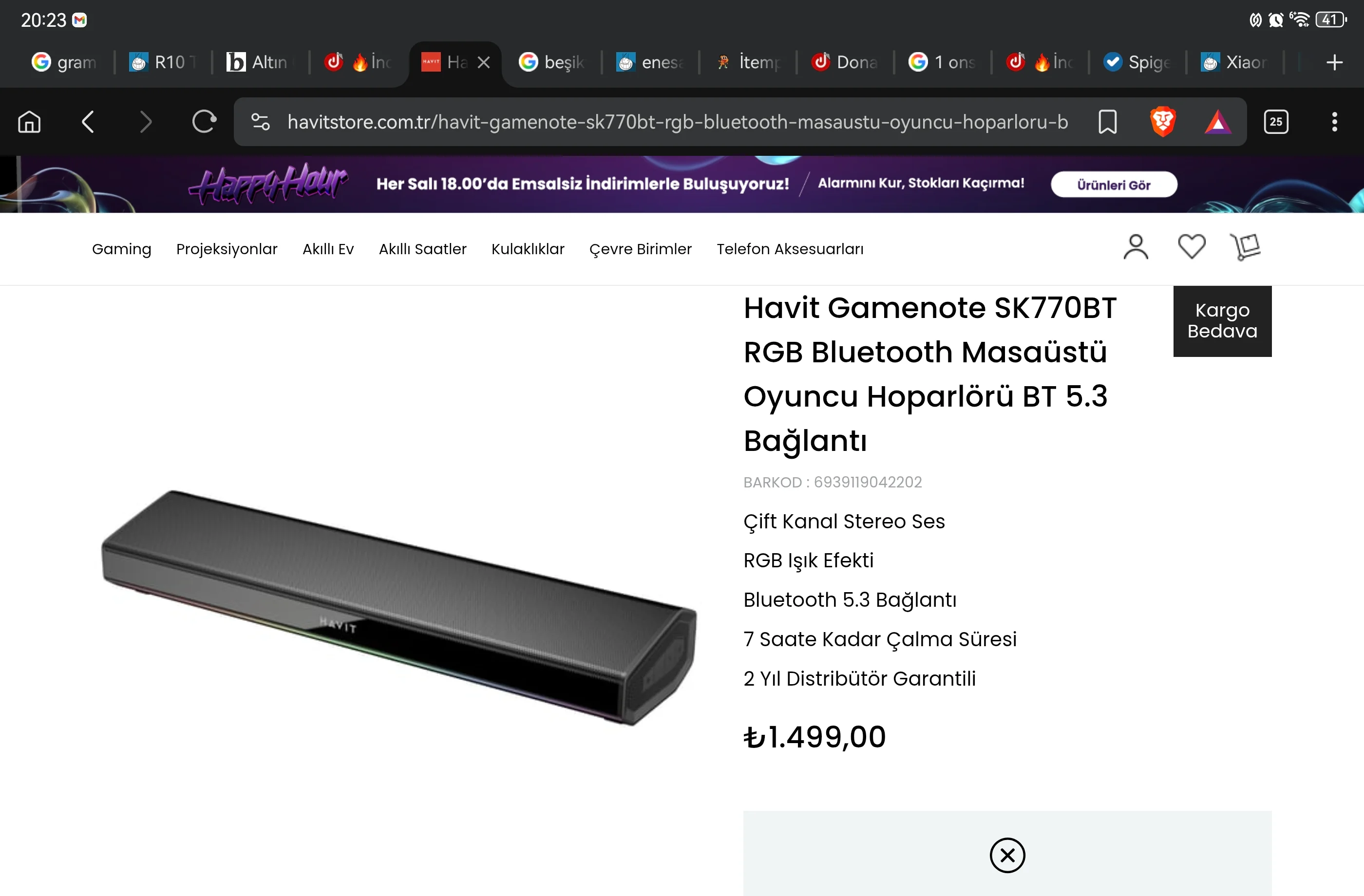Dismiss the panel with circled X
The height and width of the screenshot is (896, 1364).
tap(1007, 855)
